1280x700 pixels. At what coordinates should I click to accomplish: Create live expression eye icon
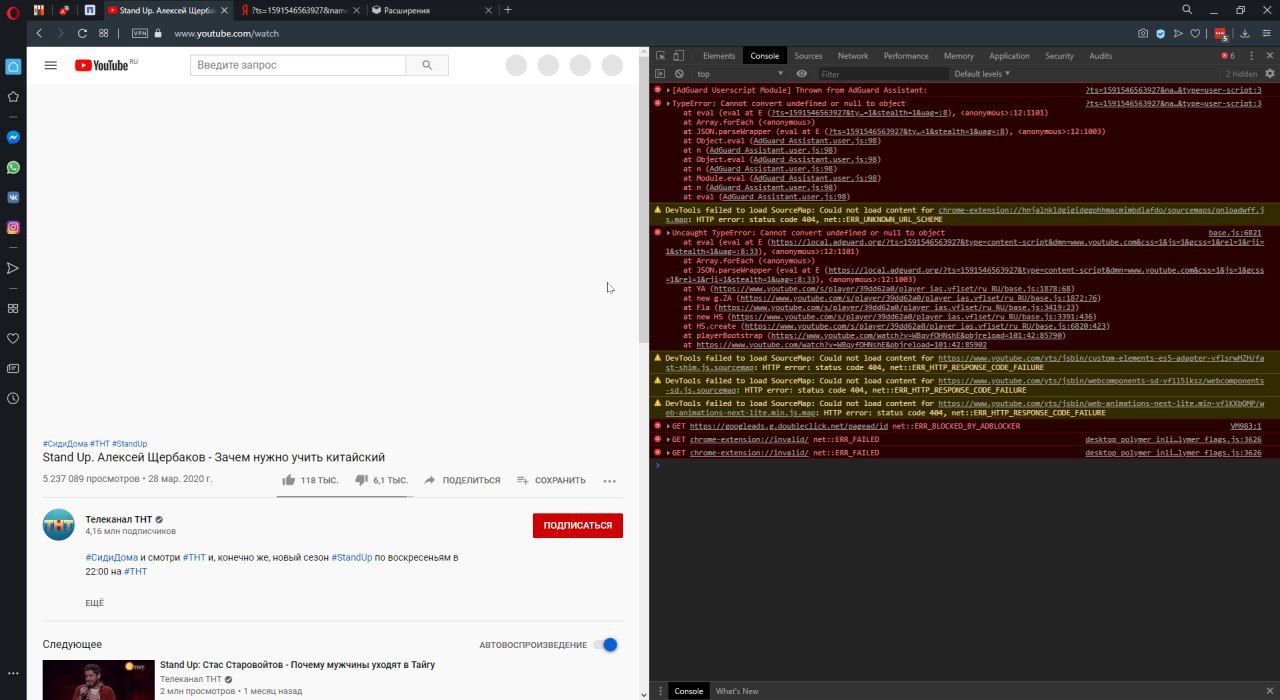pos(801,74)
